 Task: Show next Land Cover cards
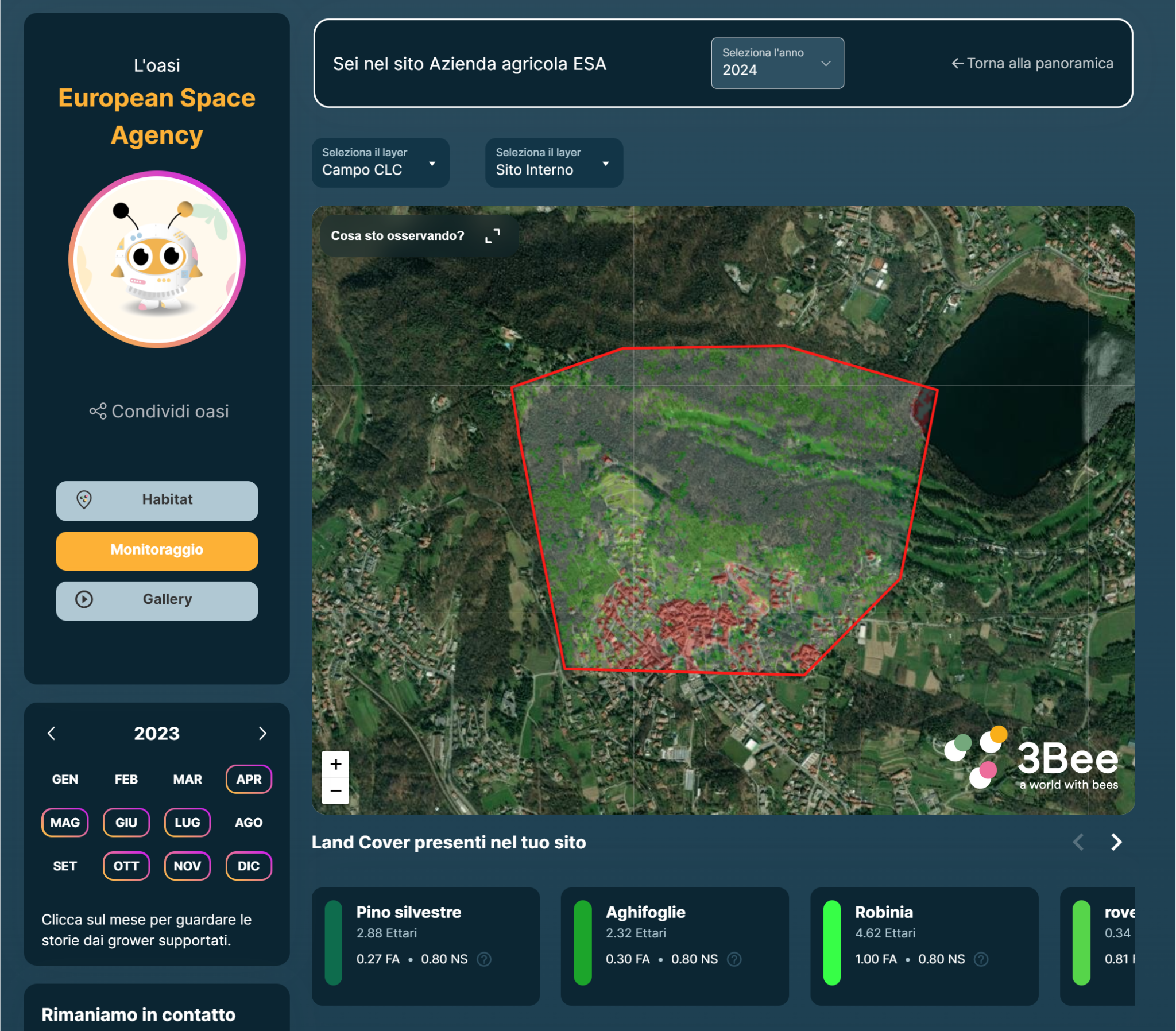pyautogui.click(x=1117, y=842)
